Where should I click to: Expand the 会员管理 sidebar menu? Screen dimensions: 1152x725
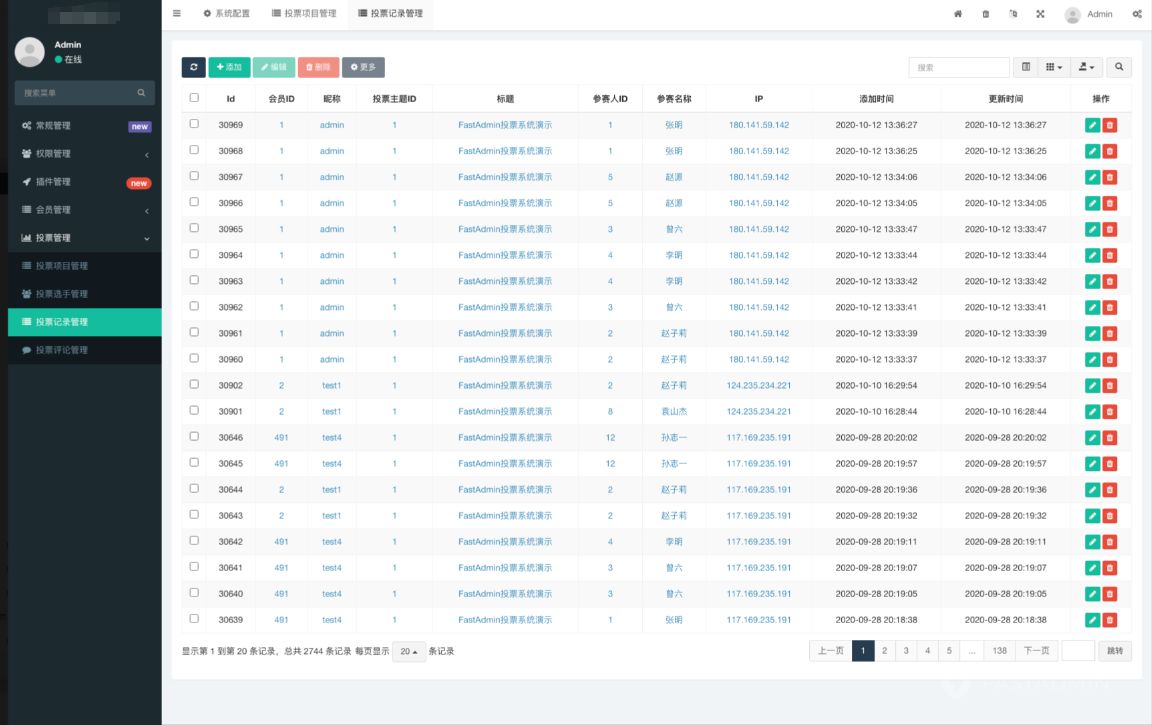click(84, 210)
